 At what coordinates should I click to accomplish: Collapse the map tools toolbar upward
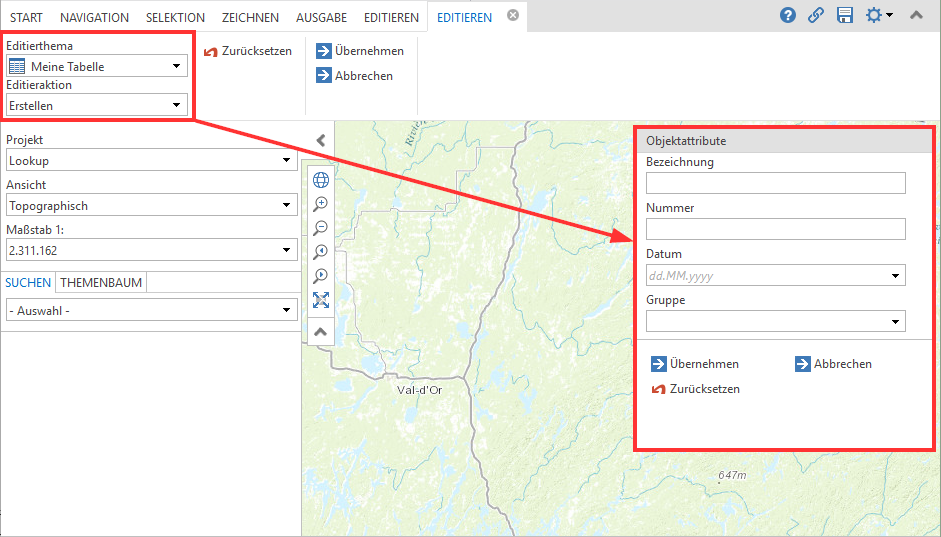pos(320,331)
